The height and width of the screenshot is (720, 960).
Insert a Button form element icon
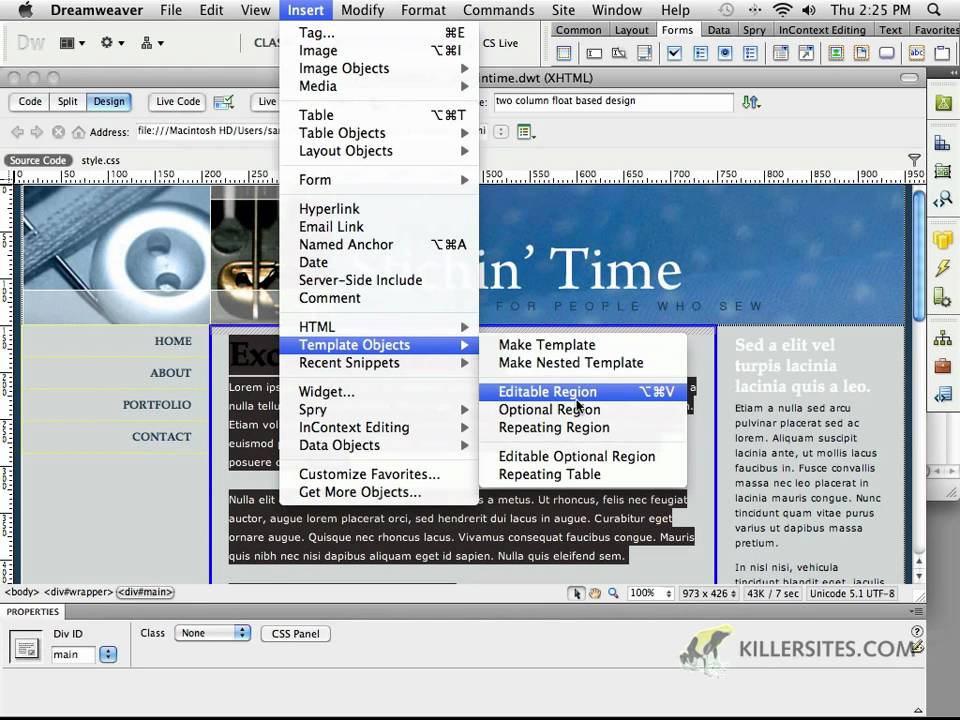[887, 53]
